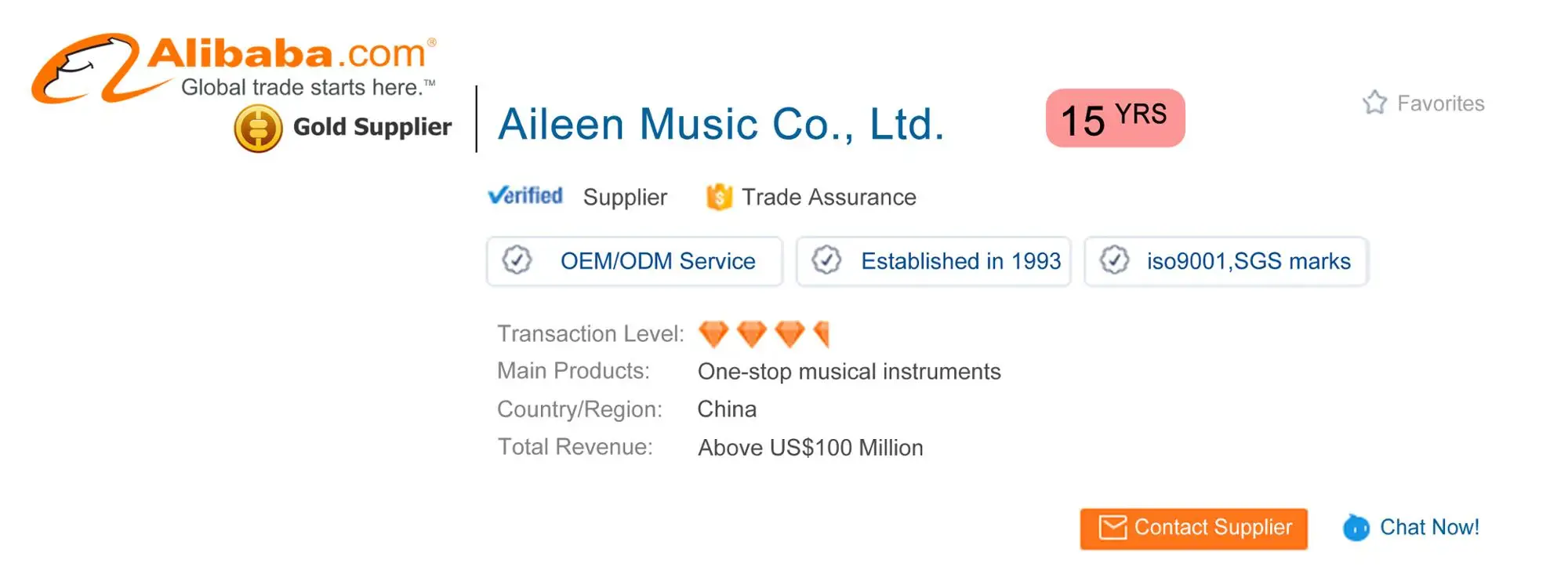Click the Gold Supplier coin icon
Image resolution: width=1568 pixels, height=574 pixels.
click(x=258, y=128)
